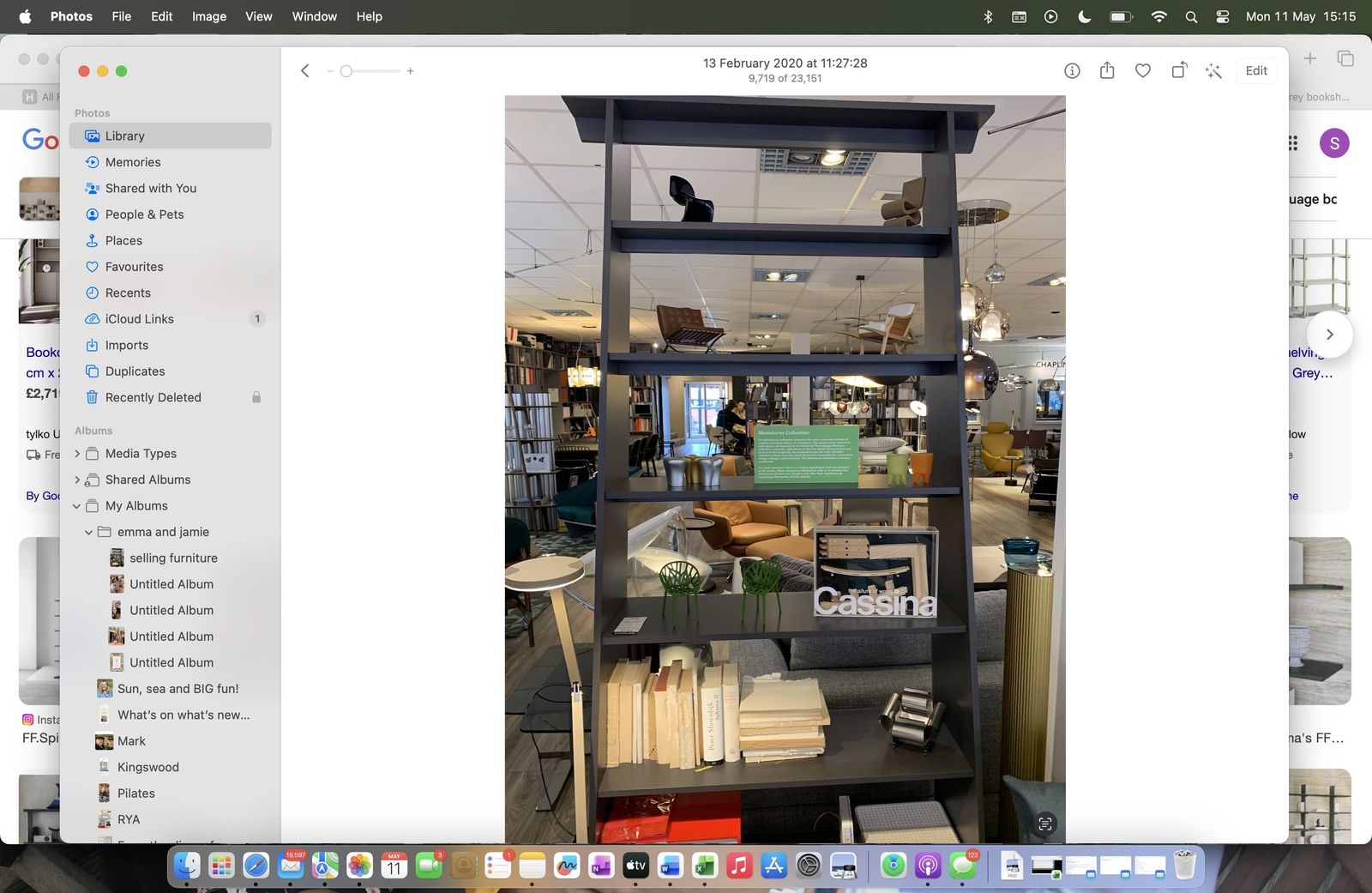Click the lock icon beside Recently Deleted

256,397
